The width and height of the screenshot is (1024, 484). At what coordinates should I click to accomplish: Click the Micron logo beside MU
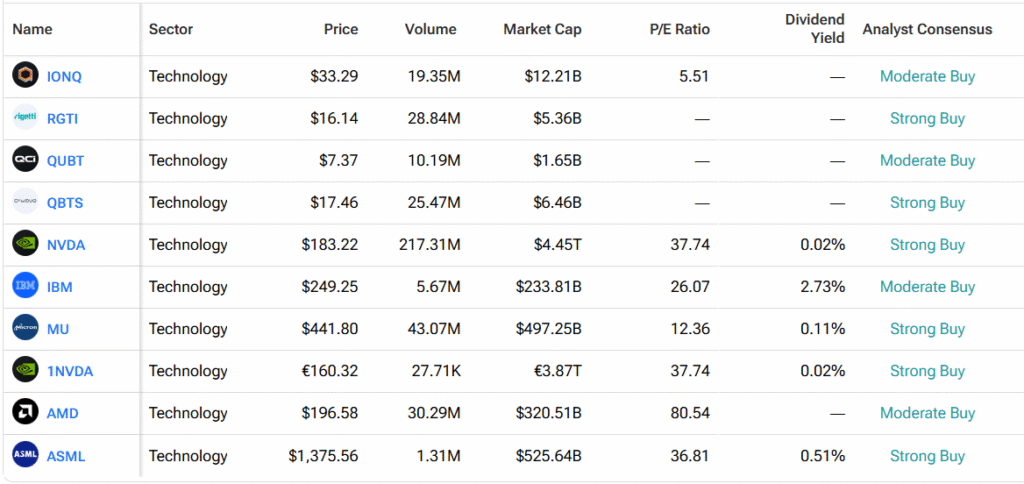(x=25, y=328)
